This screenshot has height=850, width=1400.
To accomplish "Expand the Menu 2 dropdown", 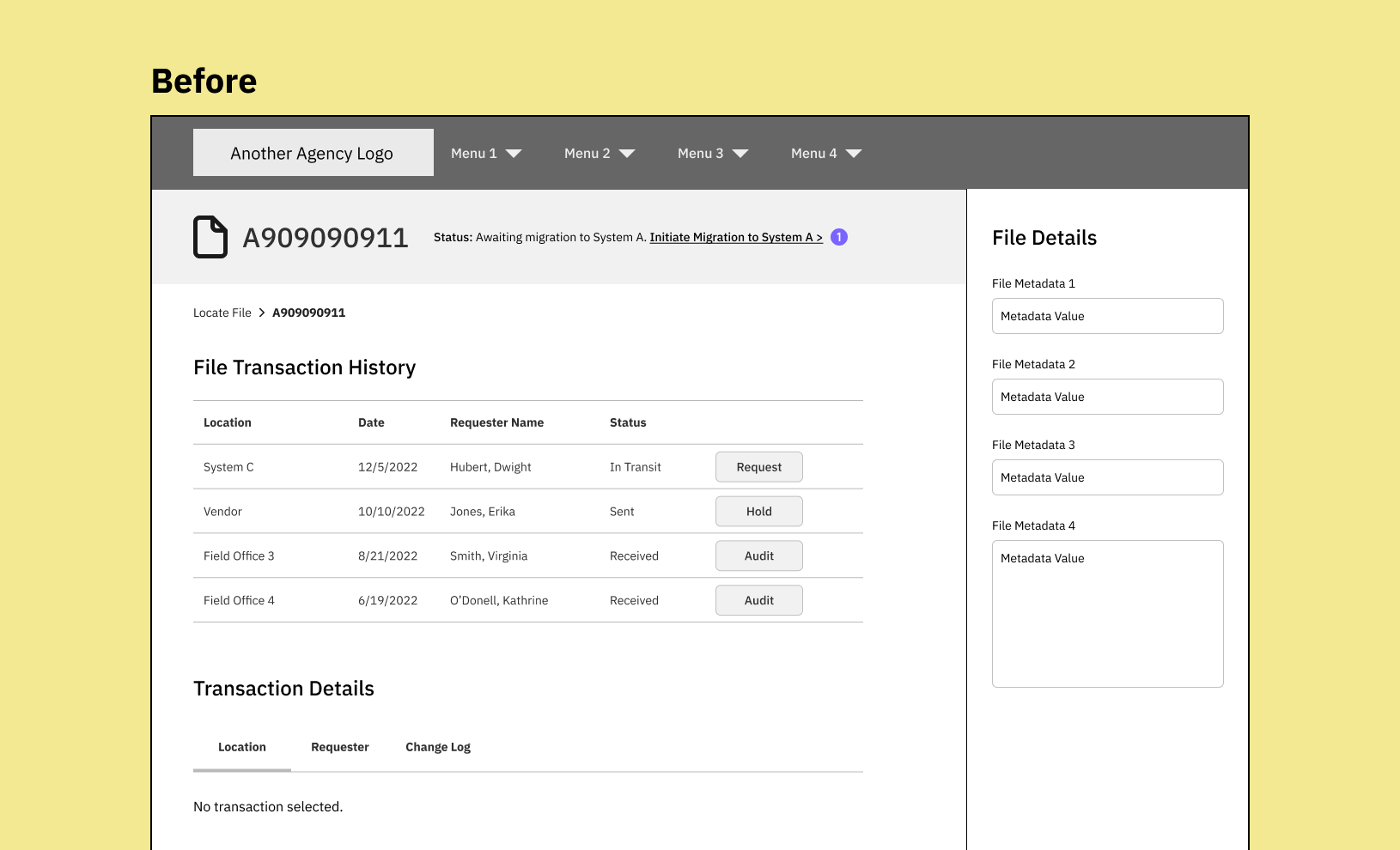I will tap(600, 154).
